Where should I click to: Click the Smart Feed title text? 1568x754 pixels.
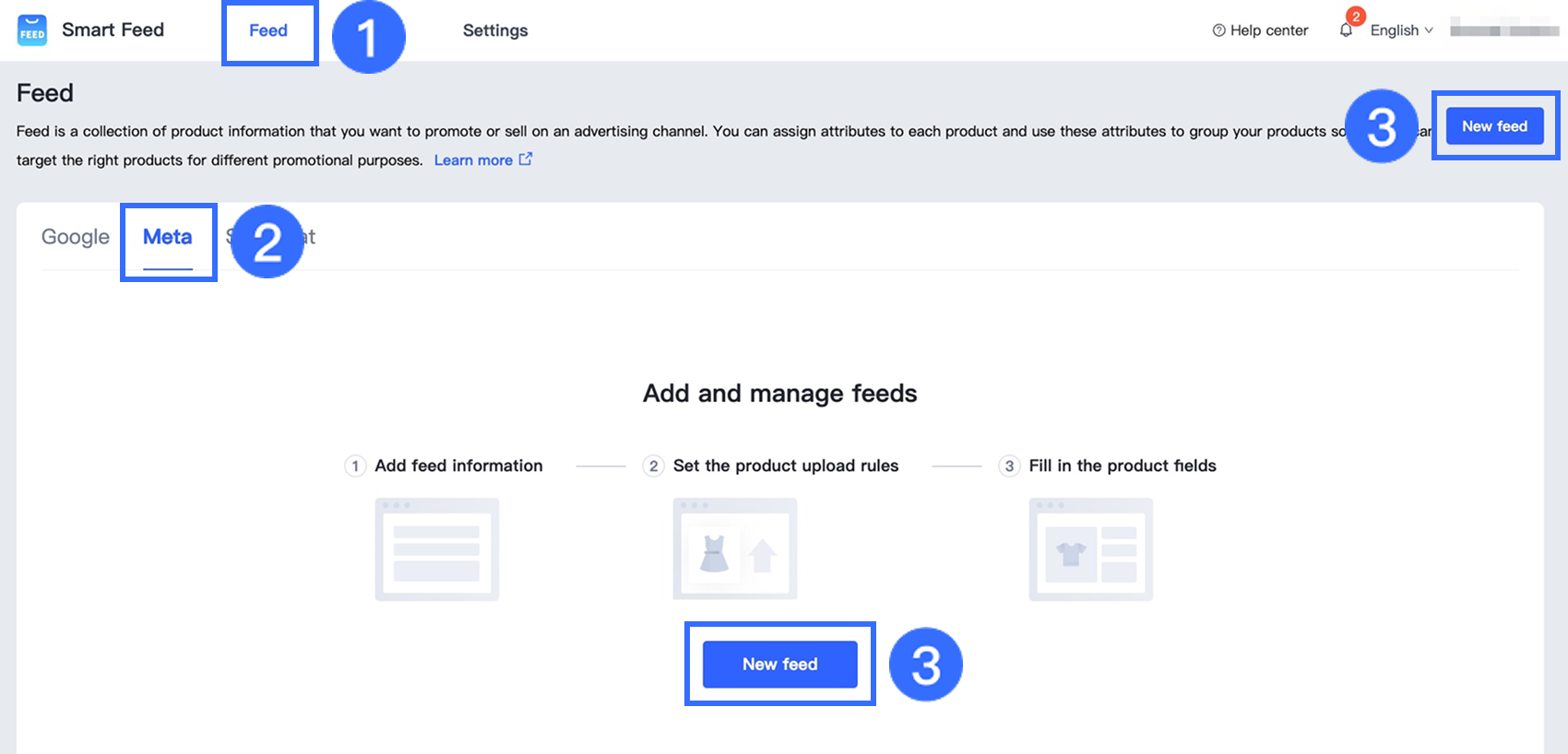point(113,29)
